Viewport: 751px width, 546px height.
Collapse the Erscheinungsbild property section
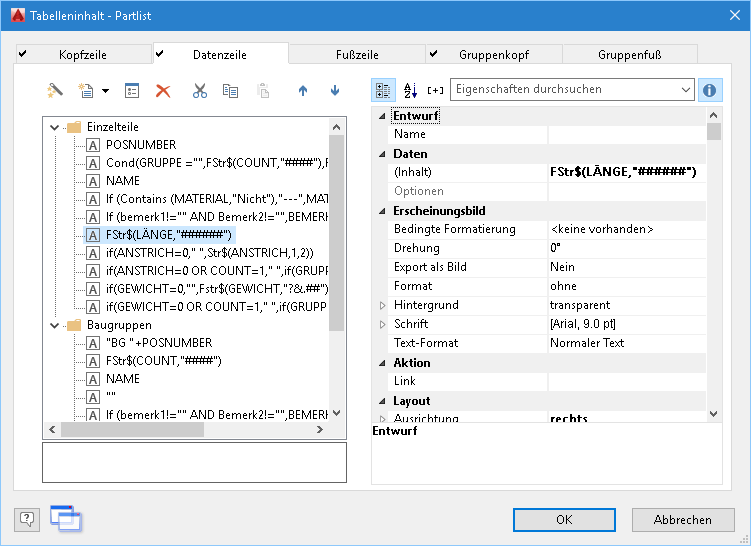click(x=382, y=211)
